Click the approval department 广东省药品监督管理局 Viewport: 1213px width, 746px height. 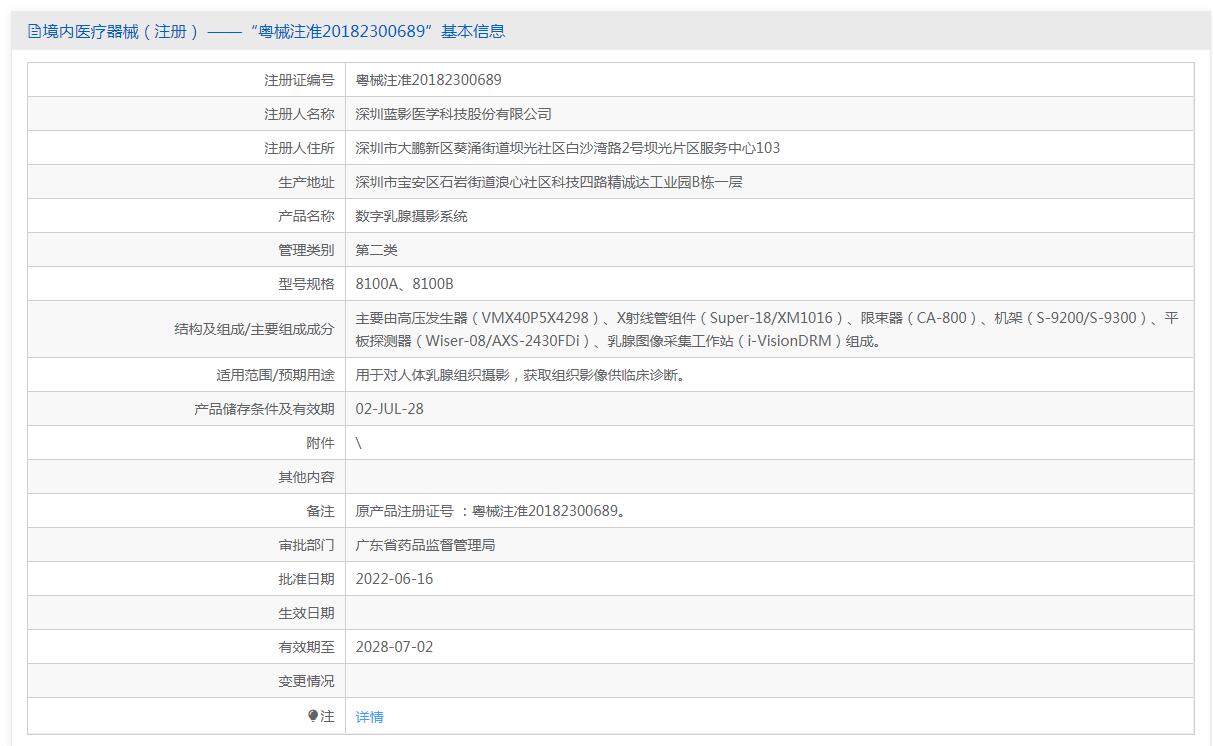[x=425, y=545]
